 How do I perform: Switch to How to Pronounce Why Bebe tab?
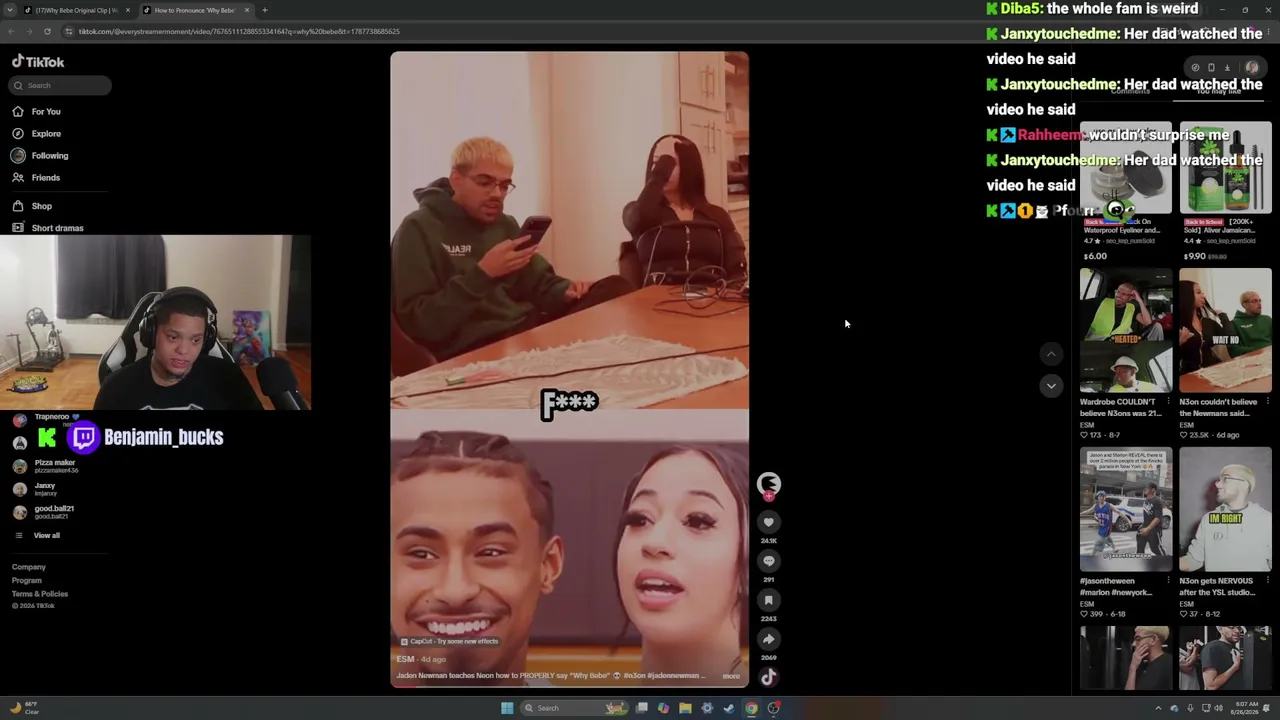click(195, 10)
